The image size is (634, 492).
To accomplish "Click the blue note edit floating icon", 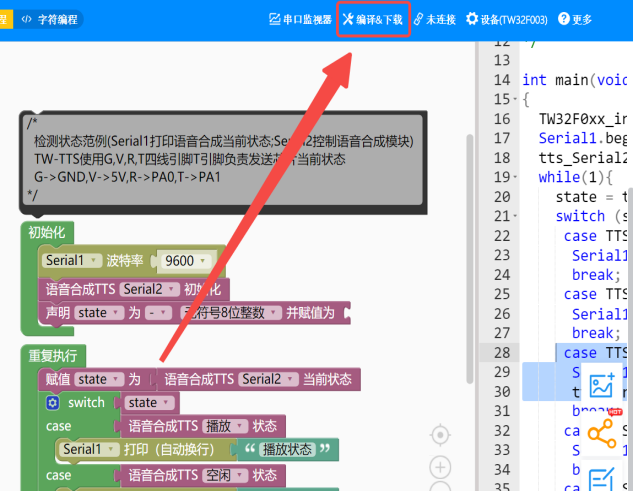I will (x=602, y=480).
